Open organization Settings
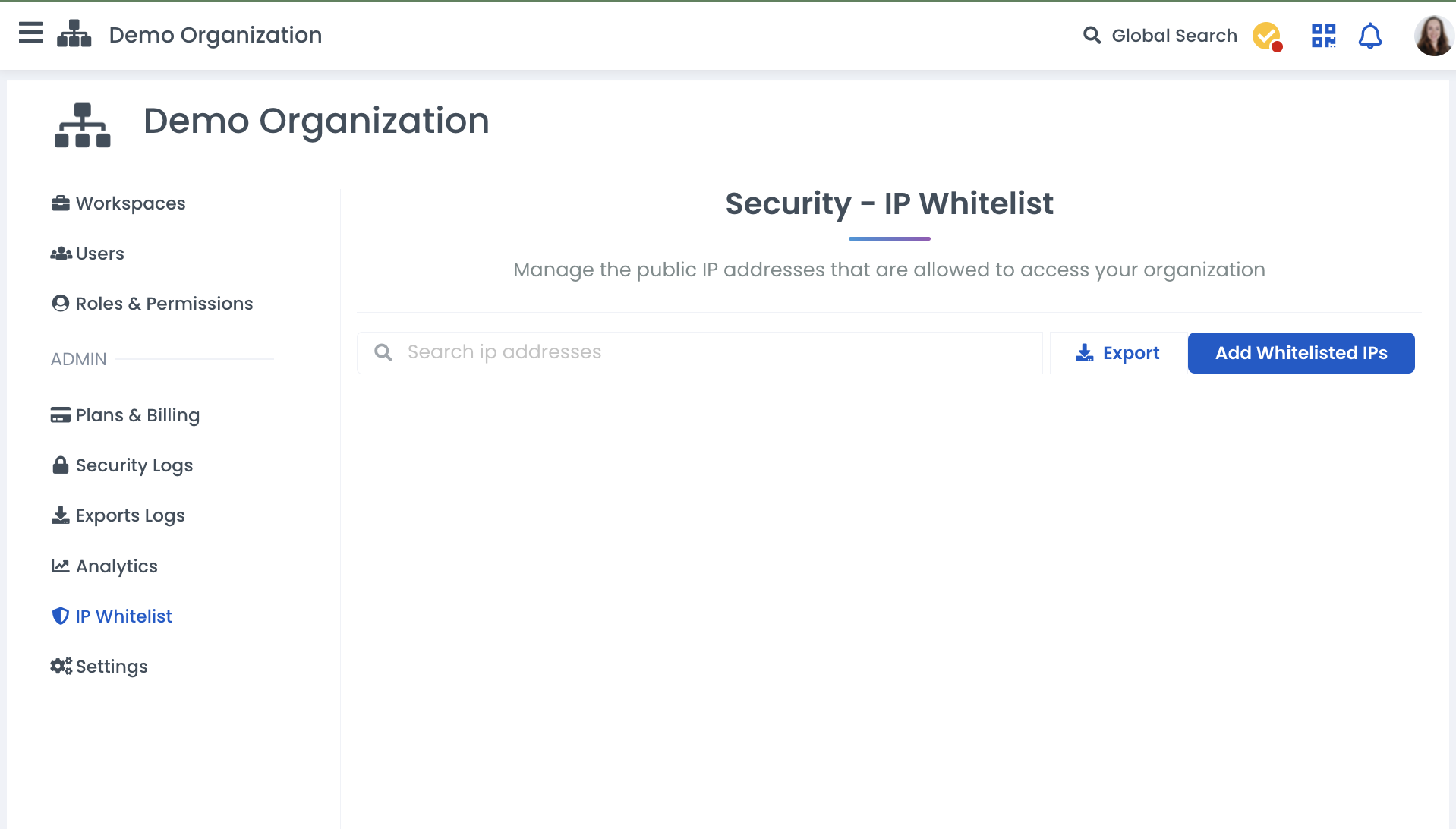The image size is (1456, 829). (x=112, y=667)
